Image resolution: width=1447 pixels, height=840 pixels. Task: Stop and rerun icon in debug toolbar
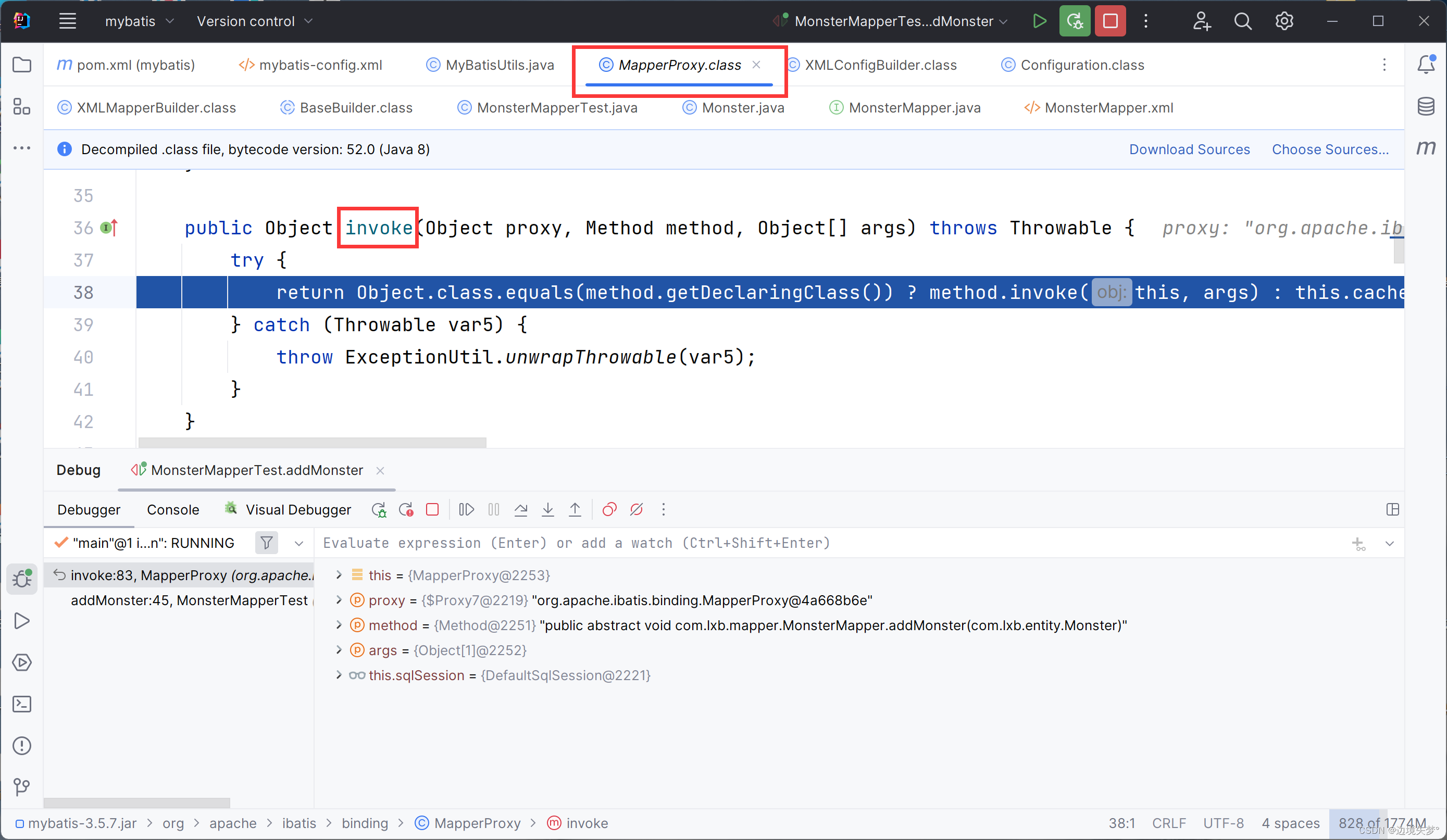point(406,509)
